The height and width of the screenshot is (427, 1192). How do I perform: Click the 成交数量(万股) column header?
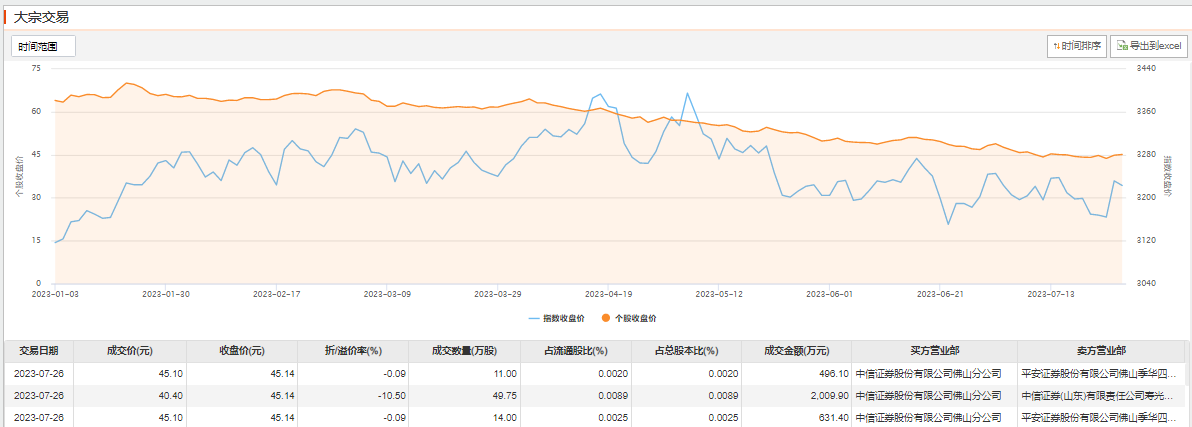(463, 351)
